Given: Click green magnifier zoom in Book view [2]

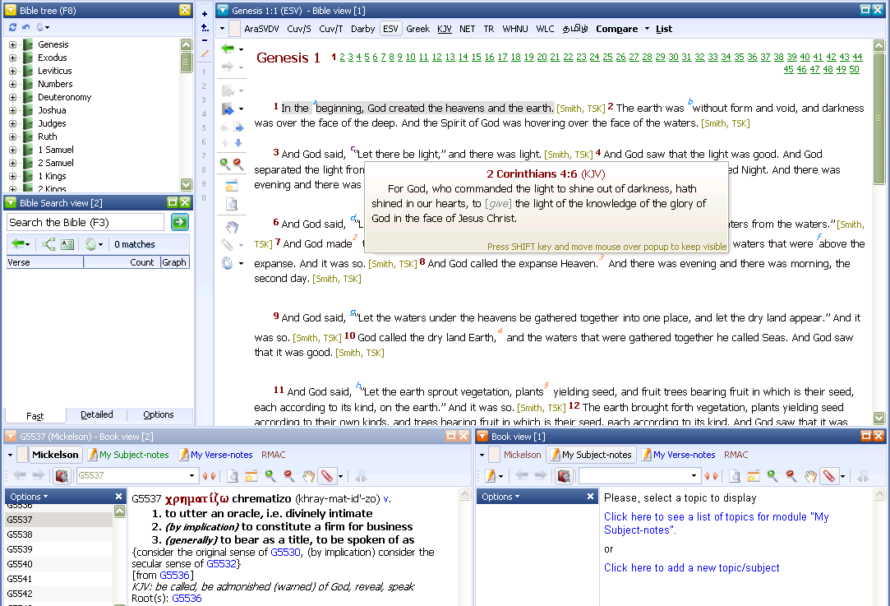Looking at the screenshot, I should 270,475.
